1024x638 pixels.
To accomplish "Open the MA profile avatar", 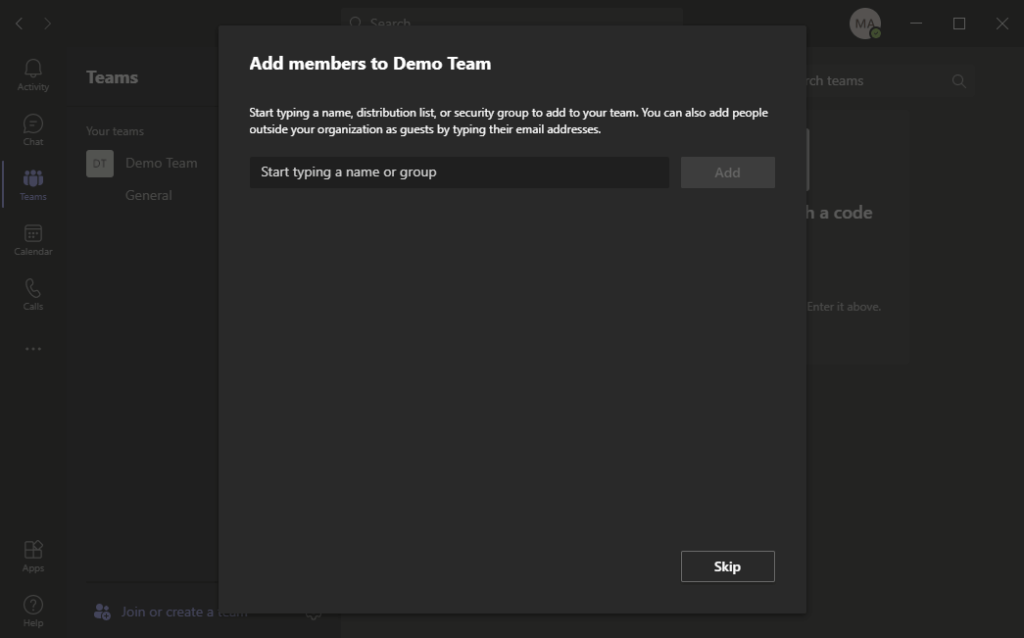I will pyautogui.click(x=865, y=24).
